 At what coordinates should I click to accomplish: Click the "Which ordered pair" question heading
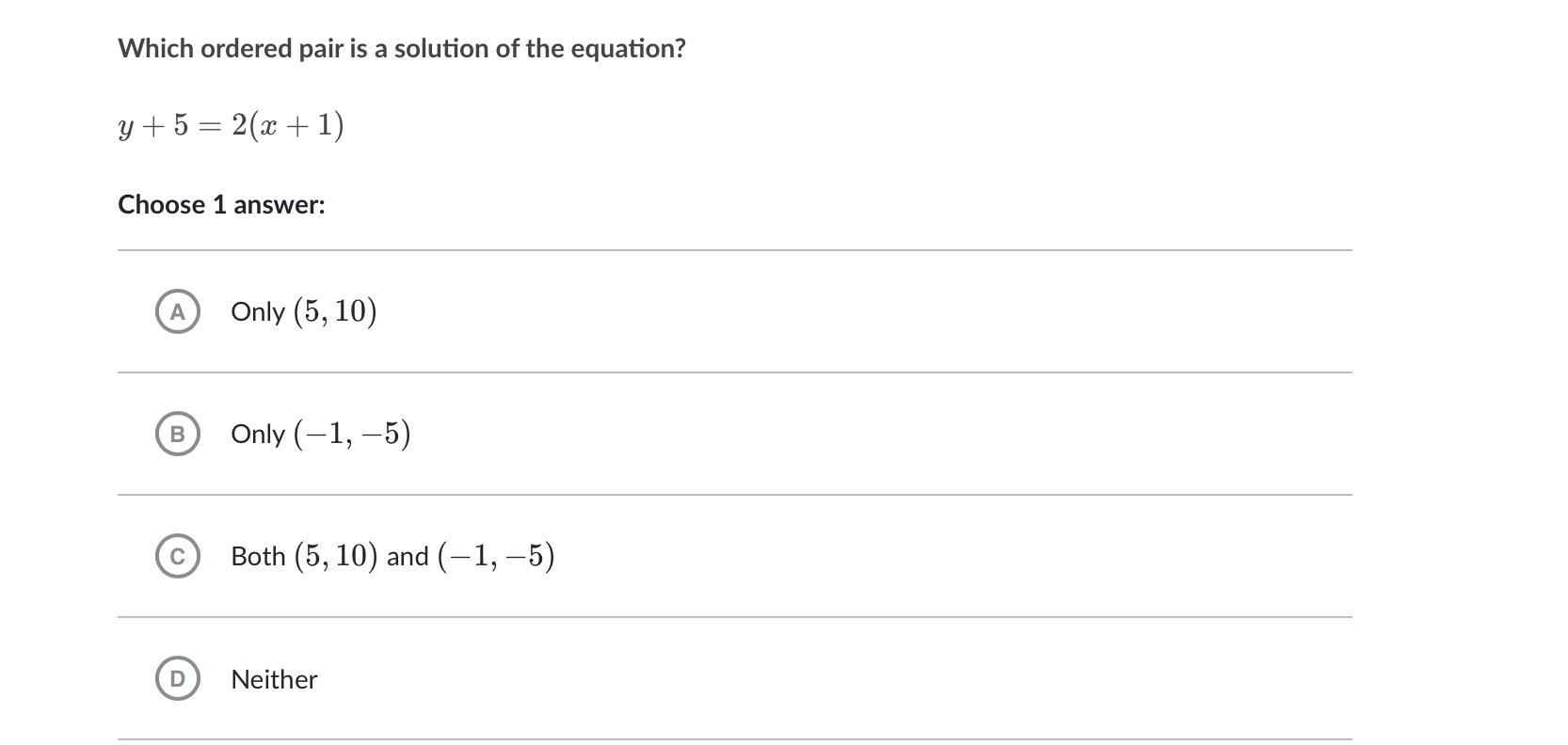pos(401,49)
